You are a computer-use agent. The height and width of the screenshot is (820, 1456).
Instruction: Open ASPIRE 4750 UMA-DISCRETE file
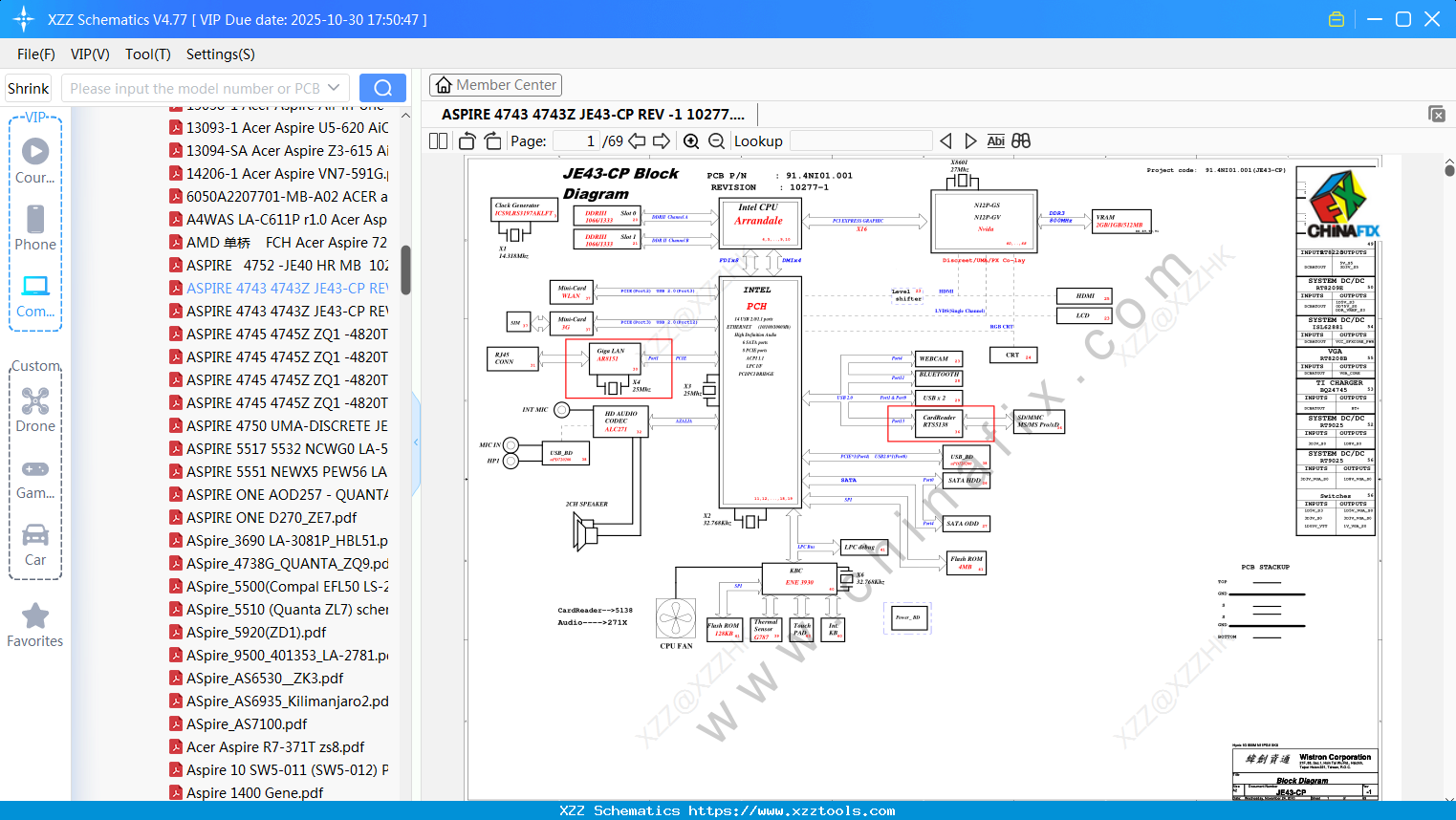(279, 425)
